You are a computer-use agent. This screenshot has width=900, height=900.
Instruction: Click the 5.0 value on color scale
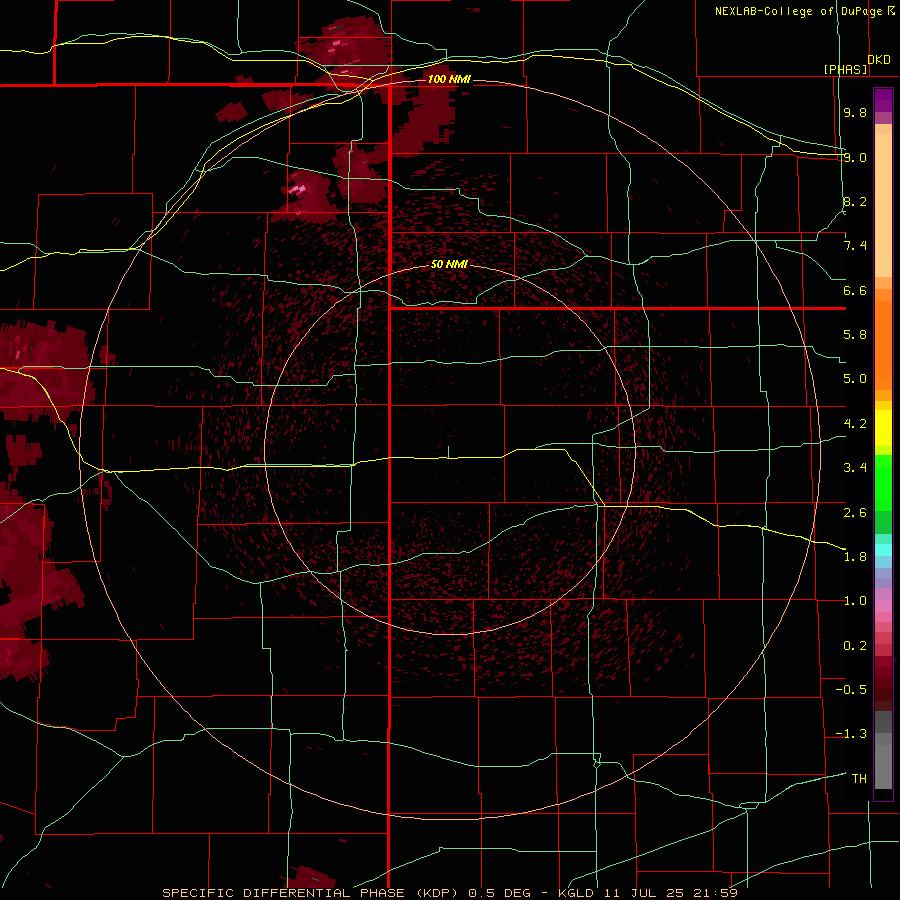[855, 379]
